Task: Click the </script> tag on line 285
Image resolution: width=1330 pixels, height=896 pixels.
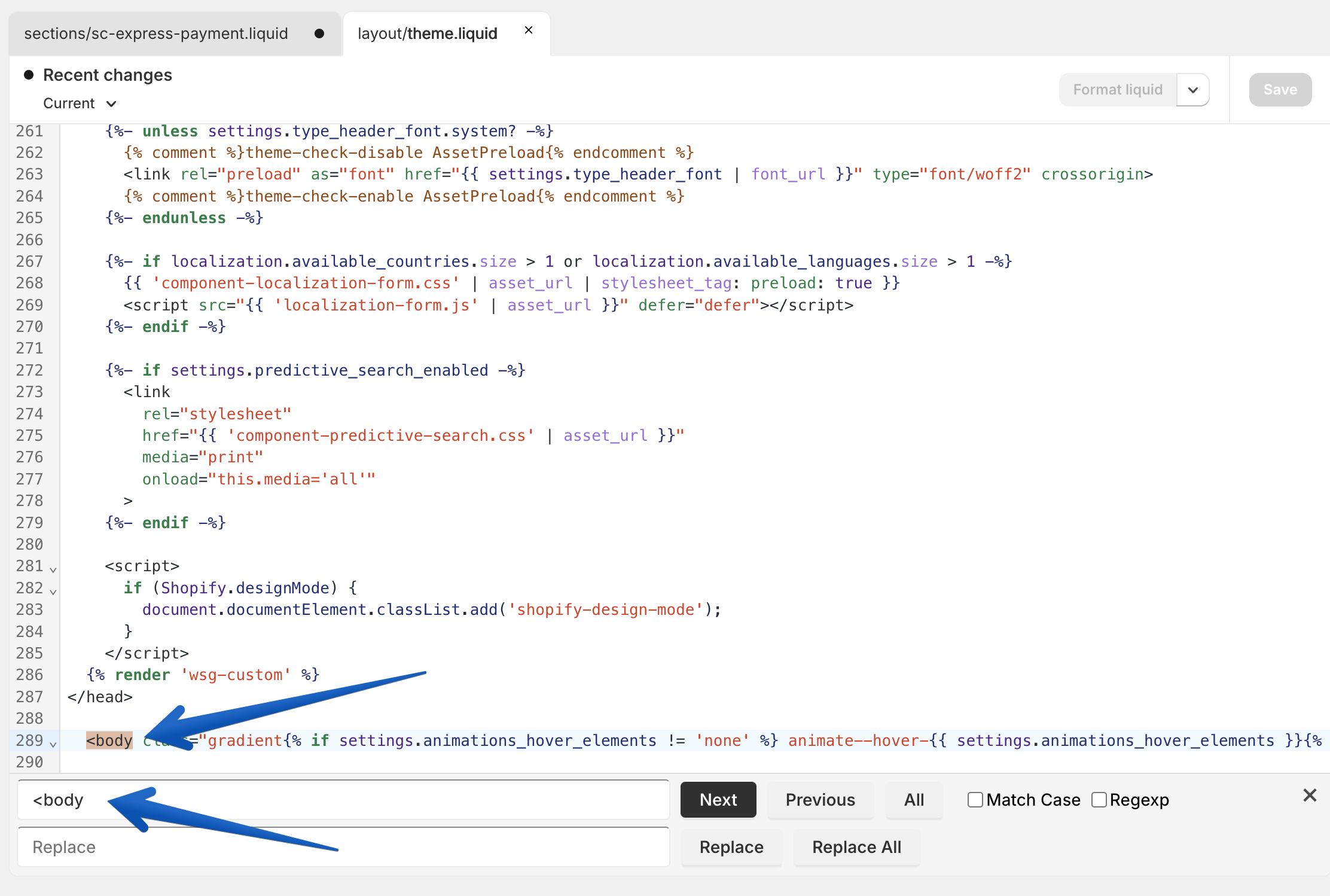Action: click(x=147, y=653)
